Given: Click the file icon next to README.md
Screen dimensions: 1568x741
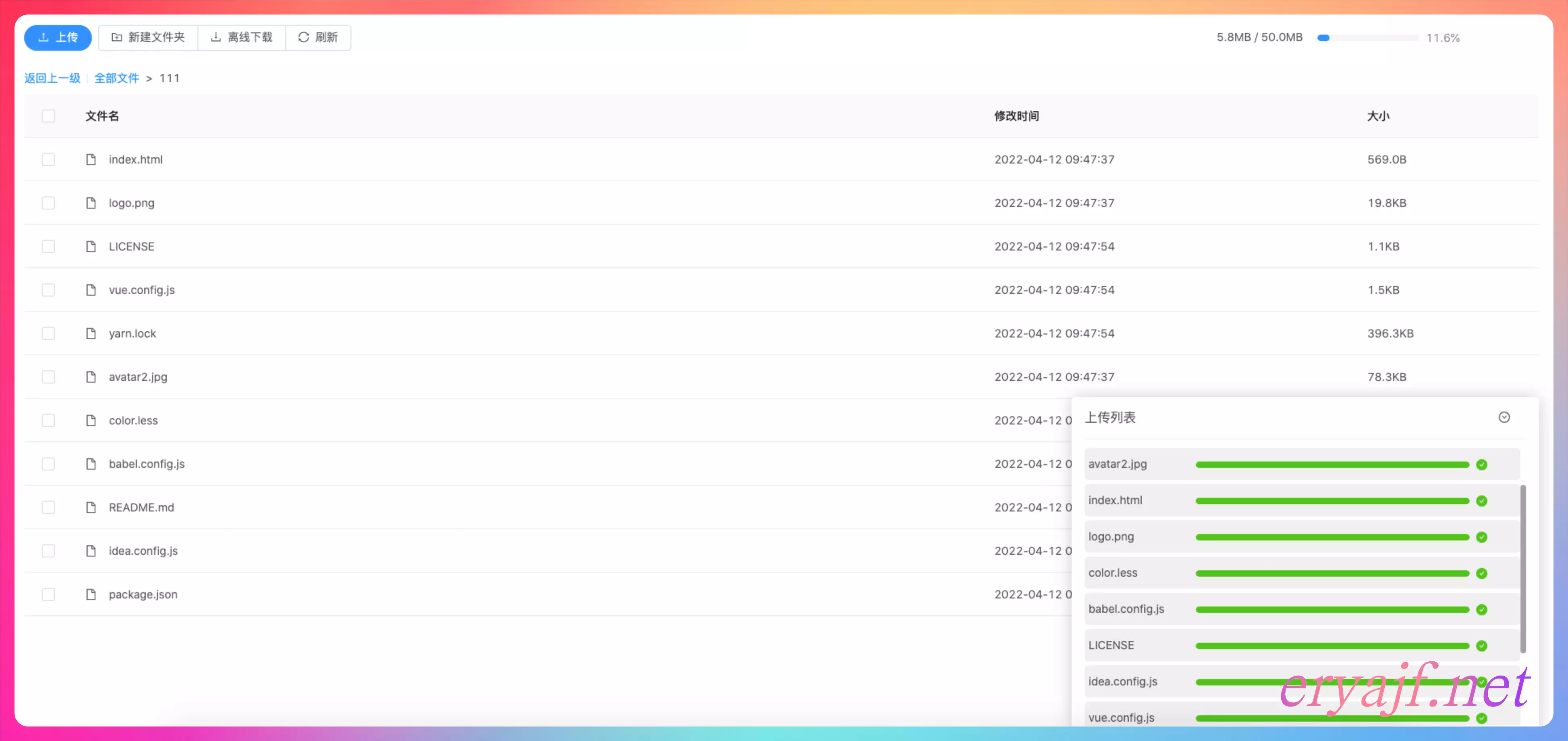Looking at the screenshot, I should click(x=91, y=507).
